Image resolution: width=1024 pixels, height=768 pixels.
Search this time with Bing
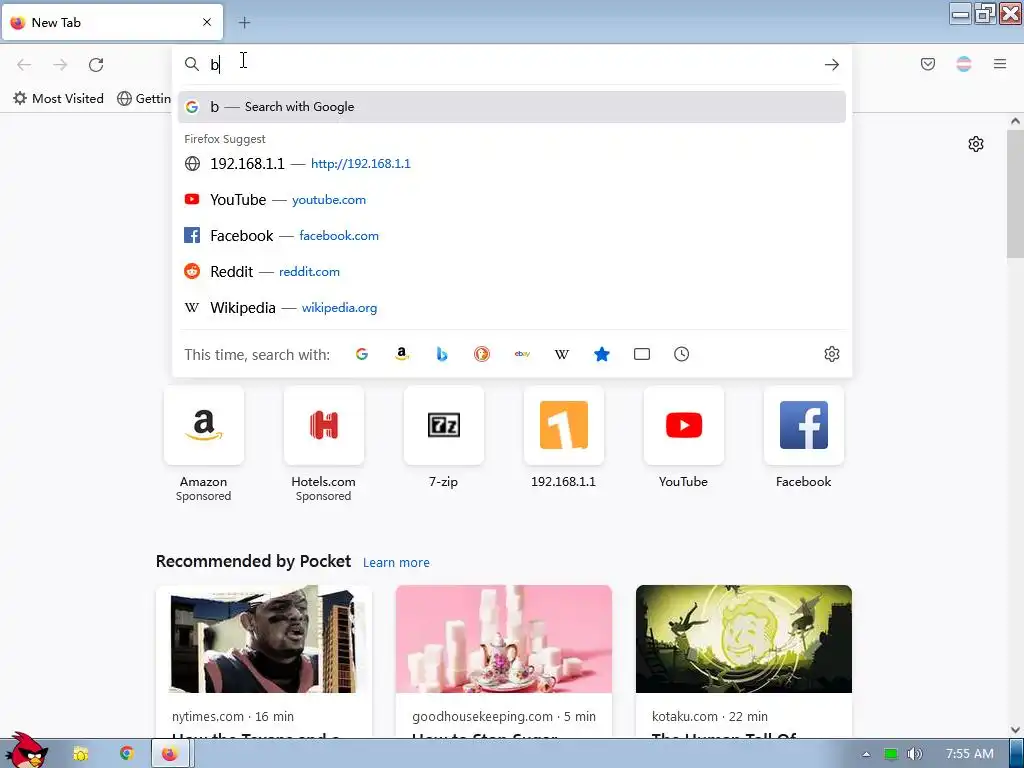(442, 354)
